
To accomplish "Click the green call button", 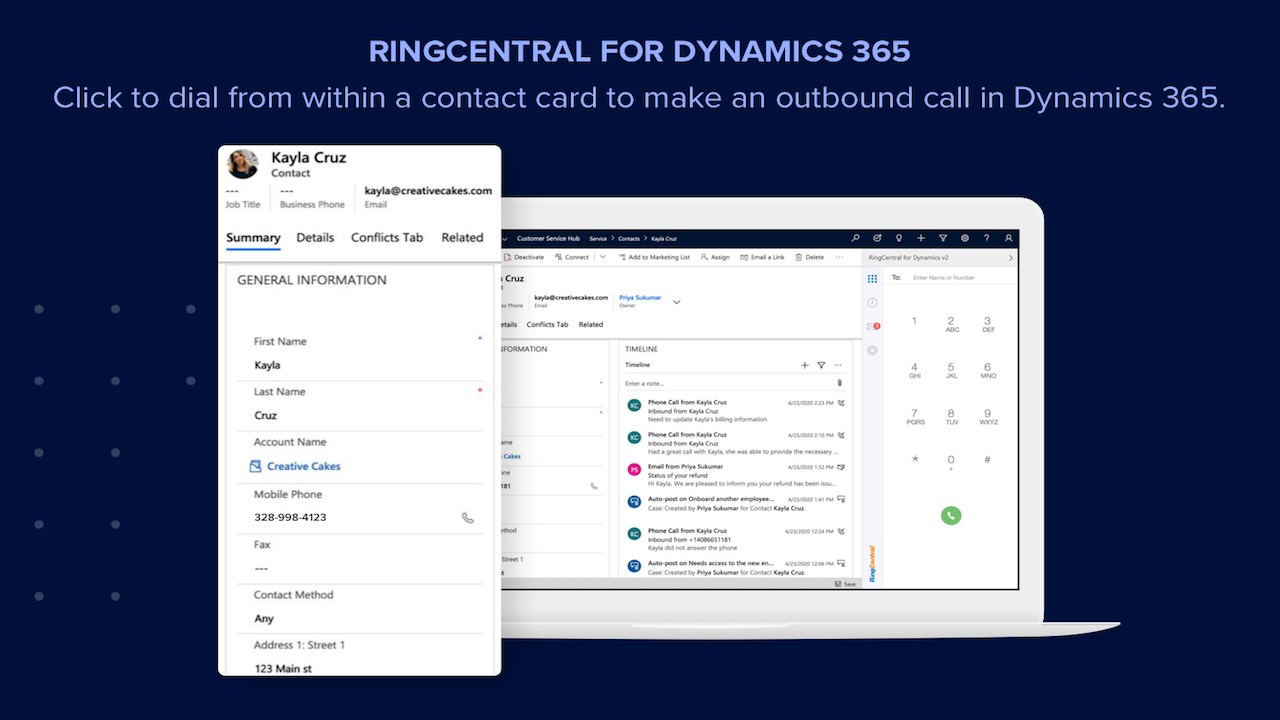I will [x=951, y=515].
